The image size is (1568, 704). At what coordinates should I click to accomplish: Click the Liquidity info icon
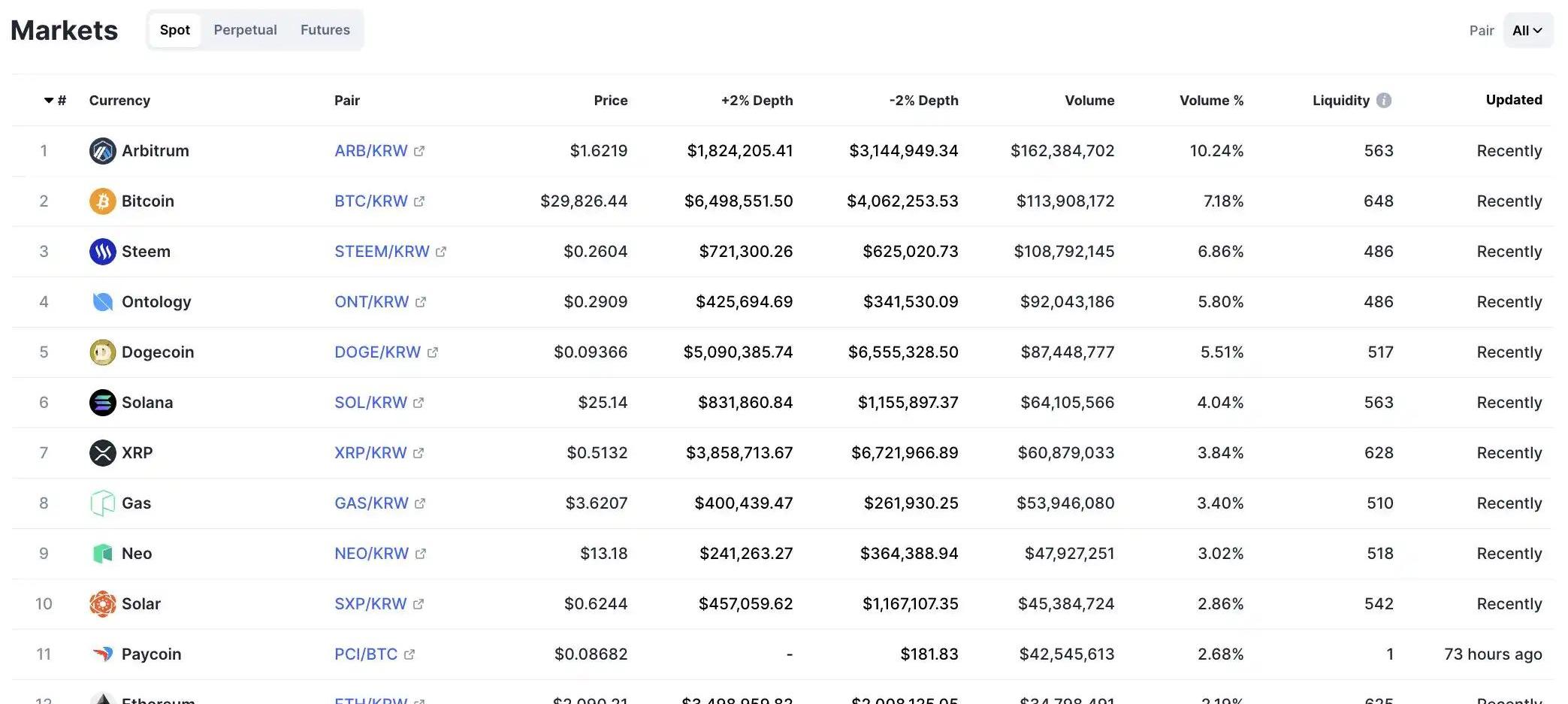pos(1384,101)
